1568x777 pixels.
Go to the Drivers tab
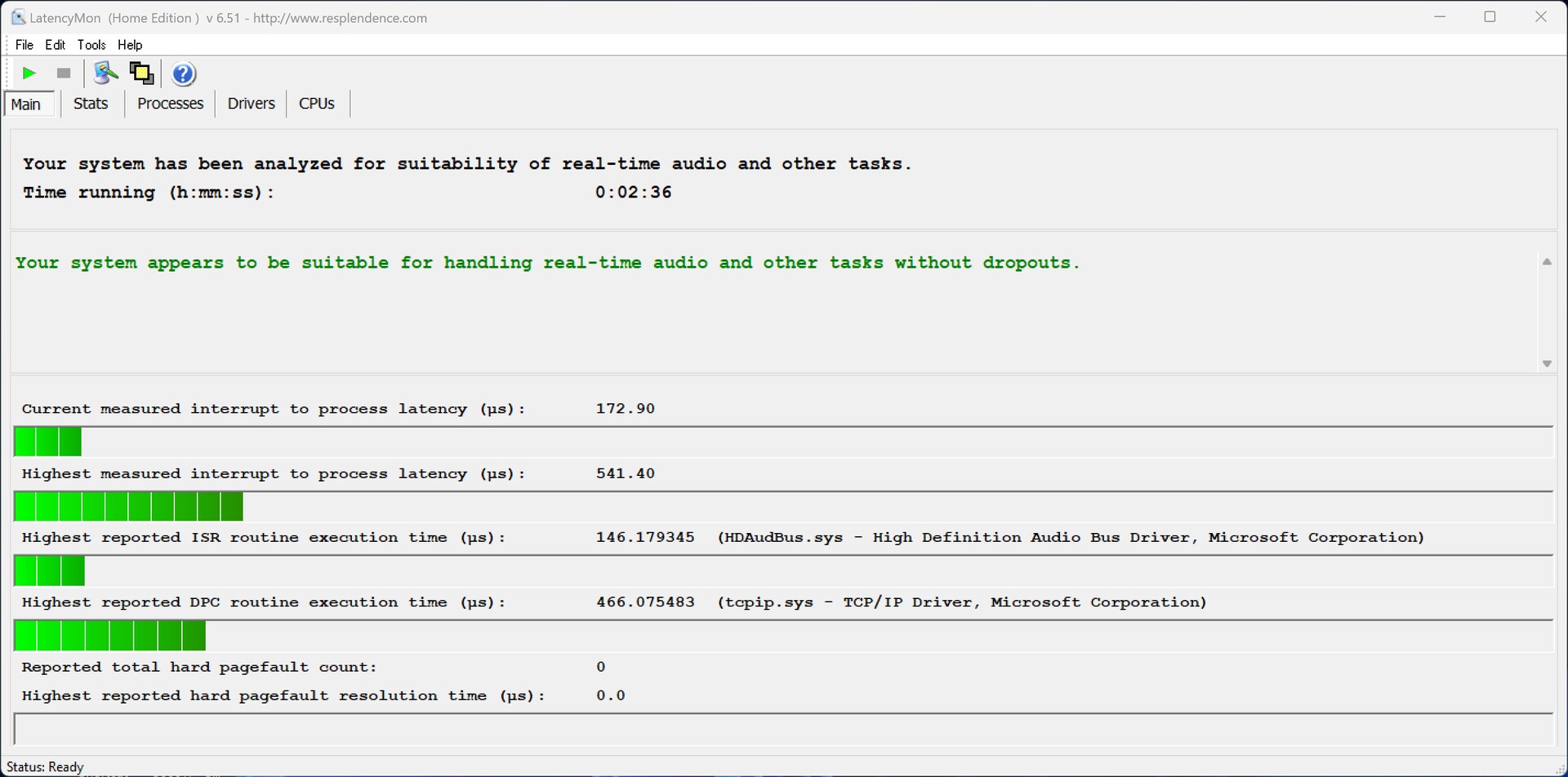(251, 104)
